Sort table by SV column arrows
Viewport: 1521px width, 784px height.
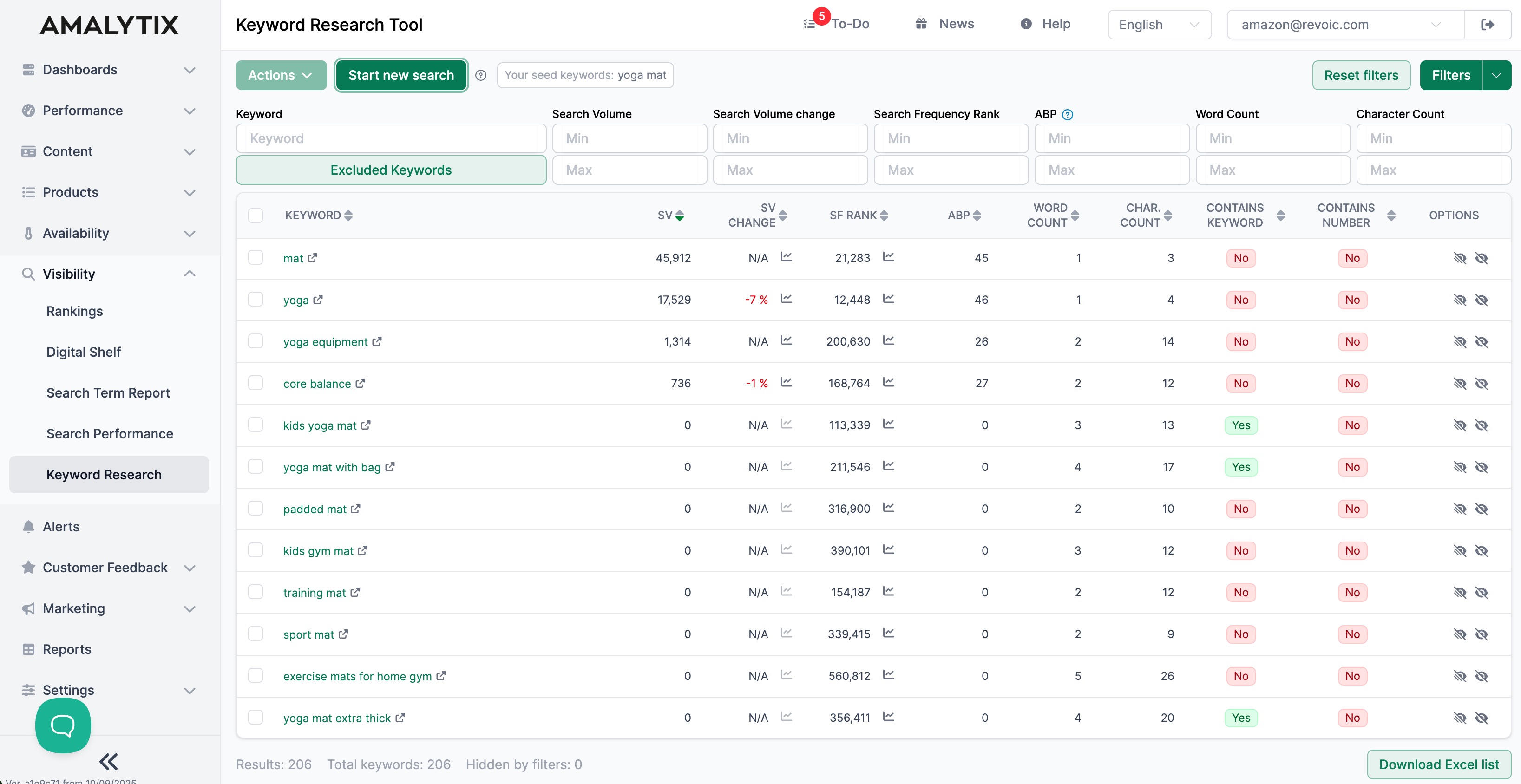point(680,216)
